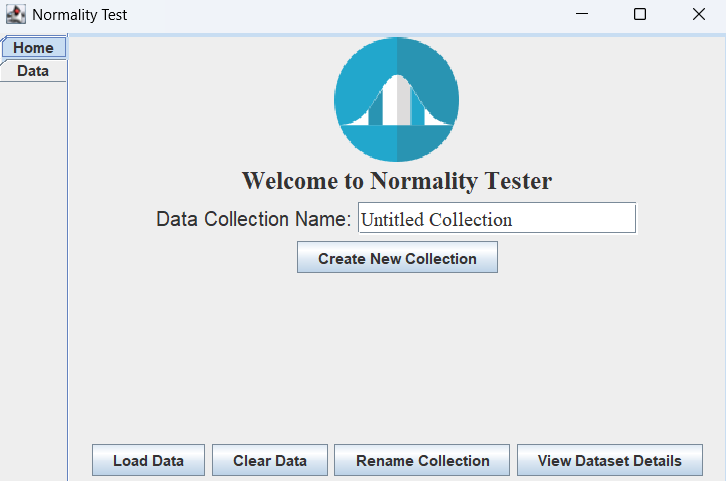The height and width of the screenshot is (481, 726).
Task: Minimize the Normality Test window
Action: [581, 15]
